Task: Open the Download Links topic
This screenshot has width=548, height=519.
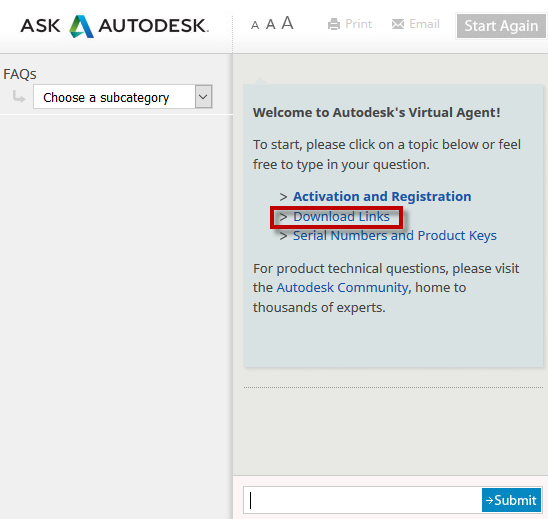Action: (341, 217)
